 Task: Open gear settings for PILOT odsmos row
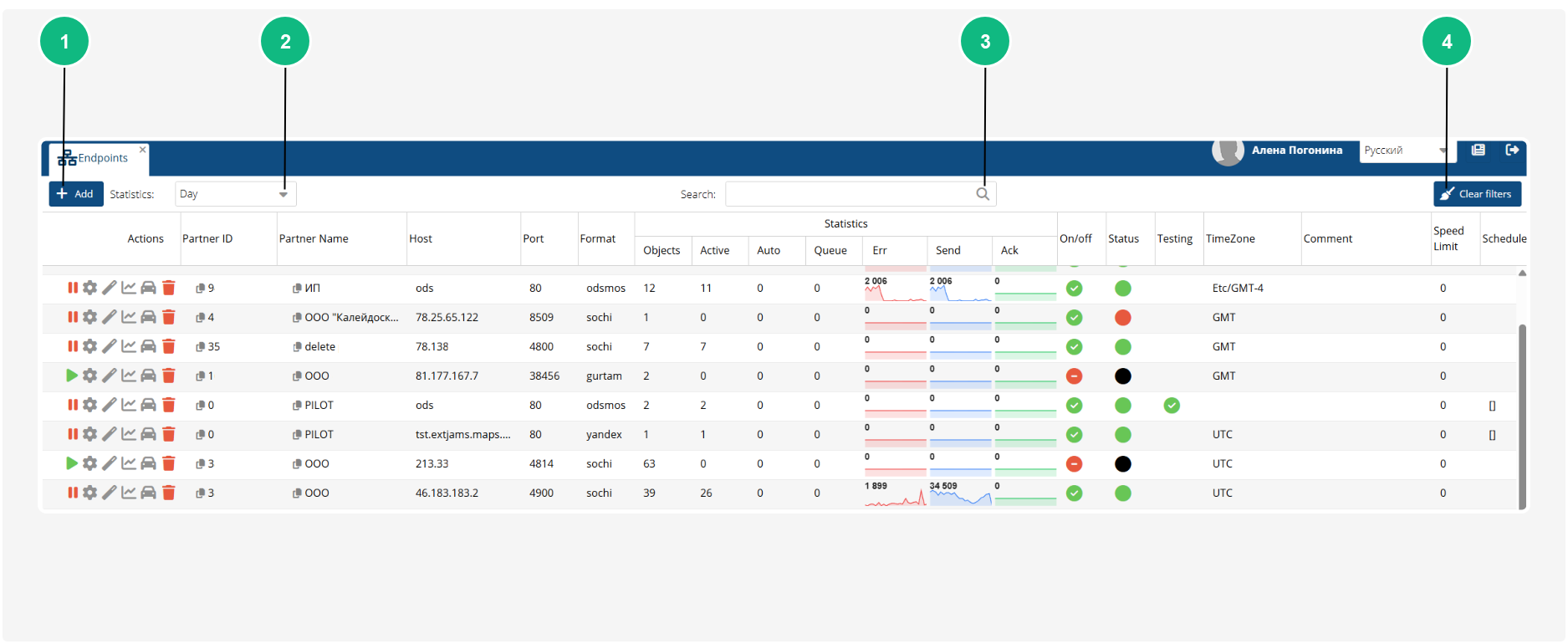(90, 405)
